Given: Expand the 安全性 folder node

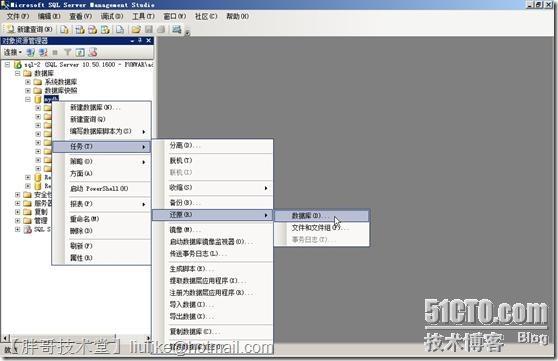Looking at the screenshot, I should click(17, 195).
